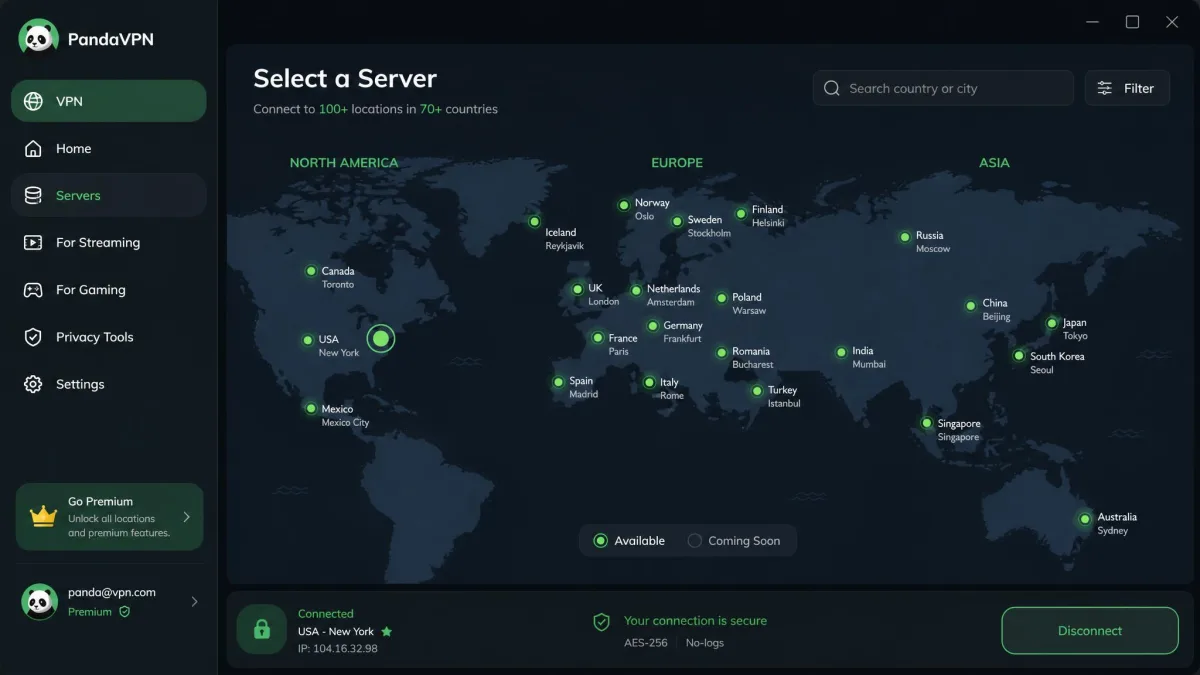Click the magnifier icon in search box

[x=831, y=88]
